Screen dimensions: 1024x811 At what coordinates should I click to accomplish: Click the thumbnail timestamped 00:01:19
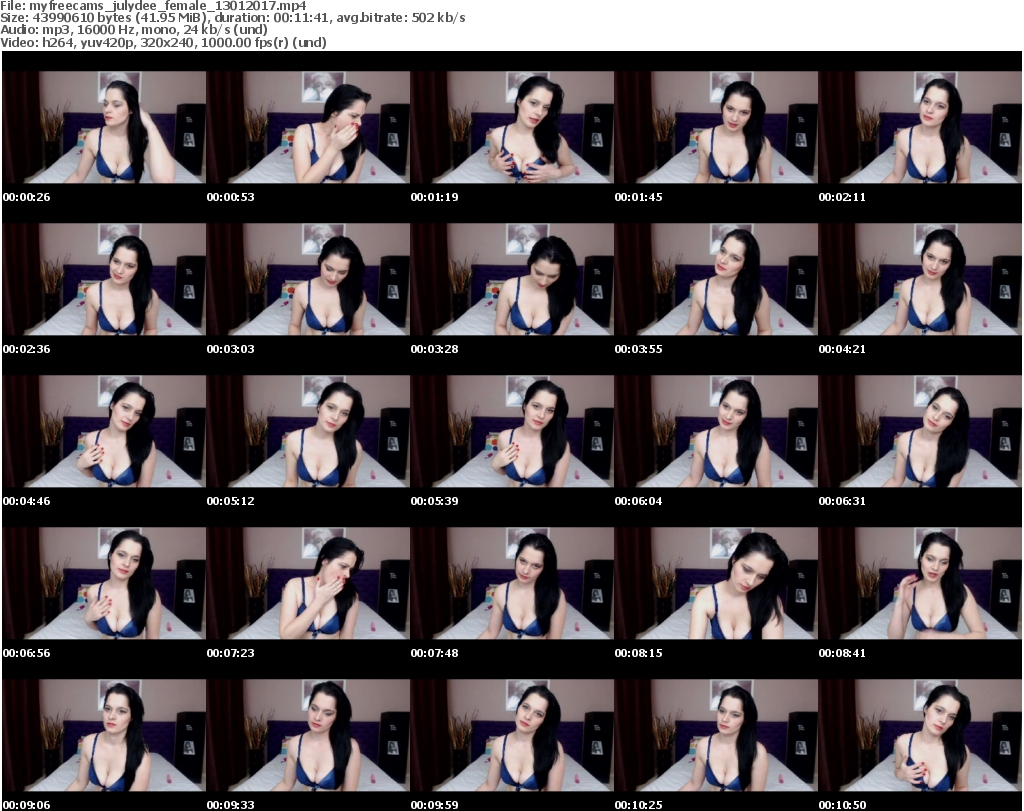[x=512, y=127]
